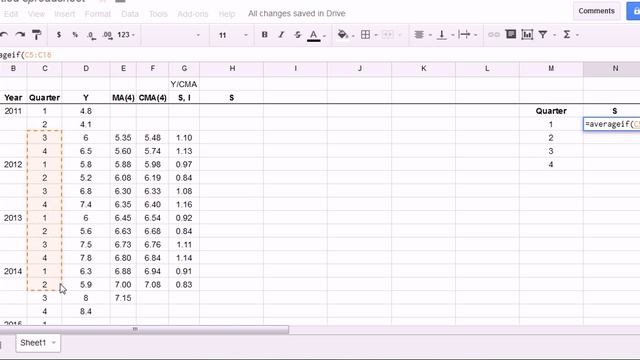Viewport: 640px width, 360px height.
Task: Click Quarter header in column M
Action: coord(551,111)
